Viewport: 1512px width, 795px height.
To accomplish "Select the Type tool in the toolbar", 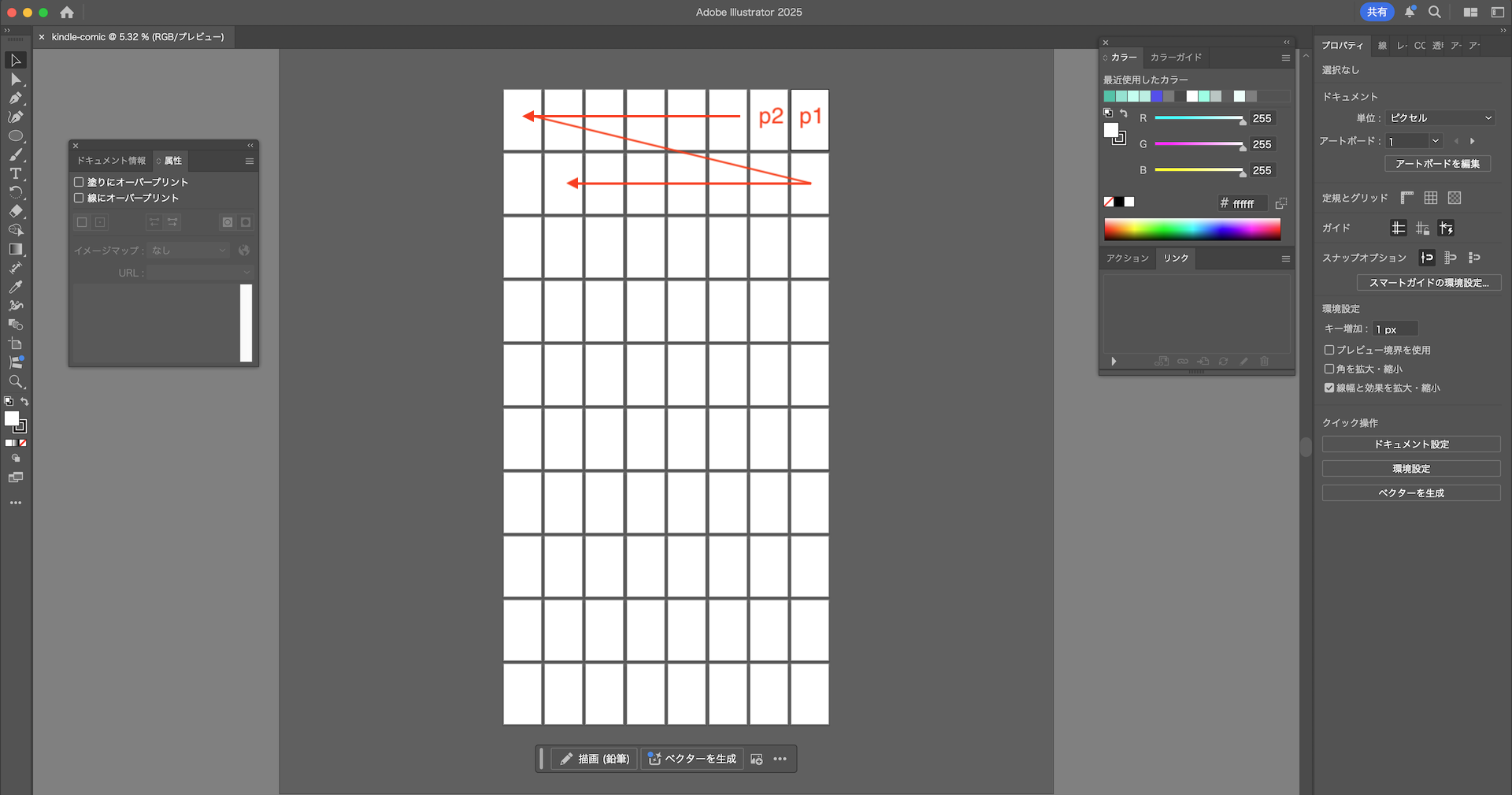I will [x=16, y=173].
